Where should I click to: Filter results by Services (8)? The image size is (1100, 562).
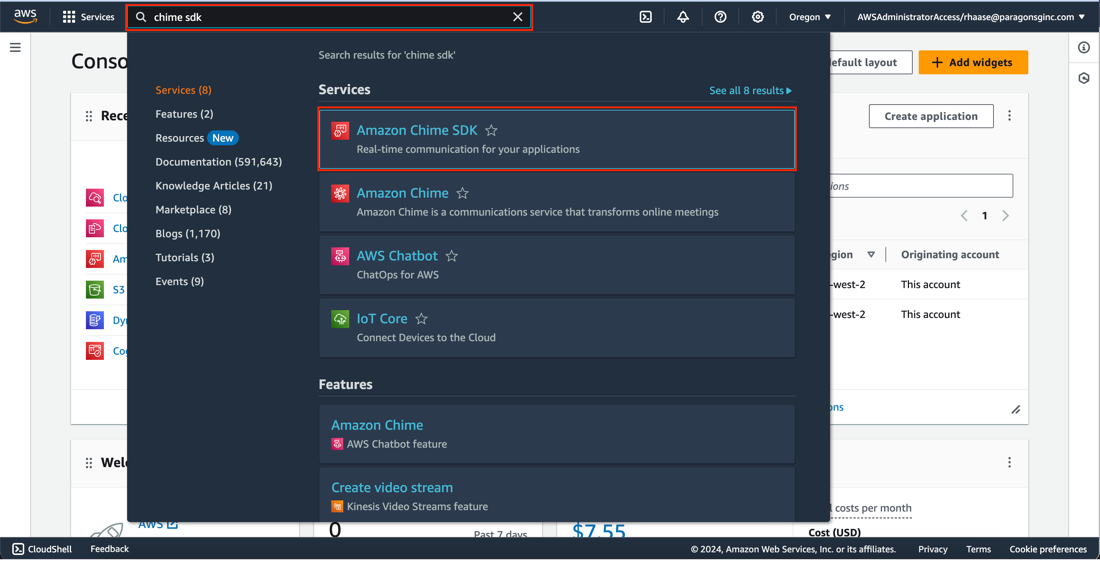[183, 90]
